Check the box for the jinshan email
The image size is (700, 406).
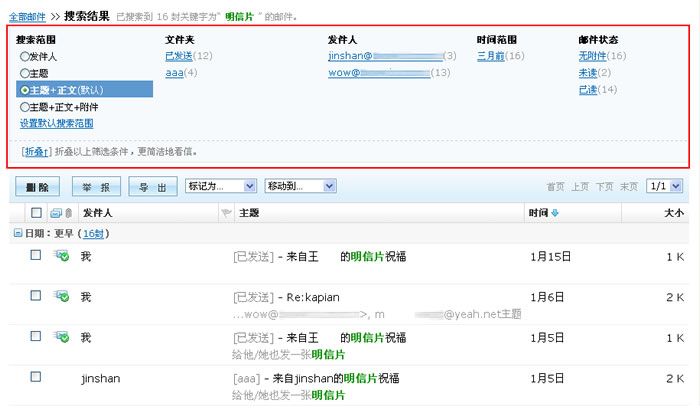[x=36, y=377]
